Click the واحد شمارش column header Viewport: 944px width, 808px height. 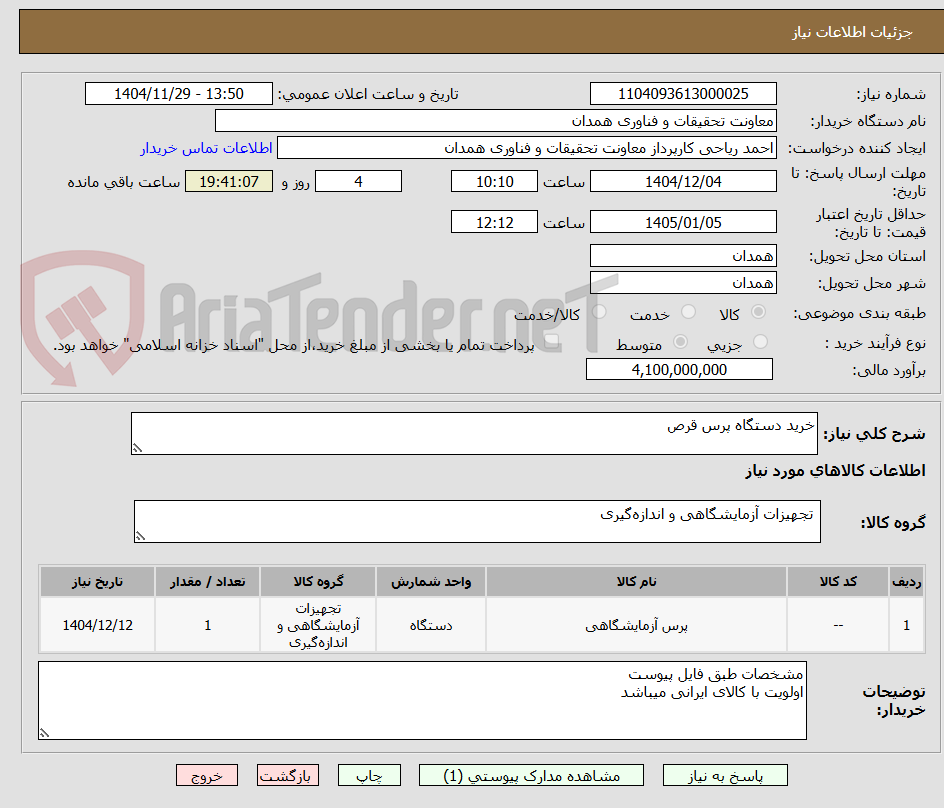(x=431, y=582)
